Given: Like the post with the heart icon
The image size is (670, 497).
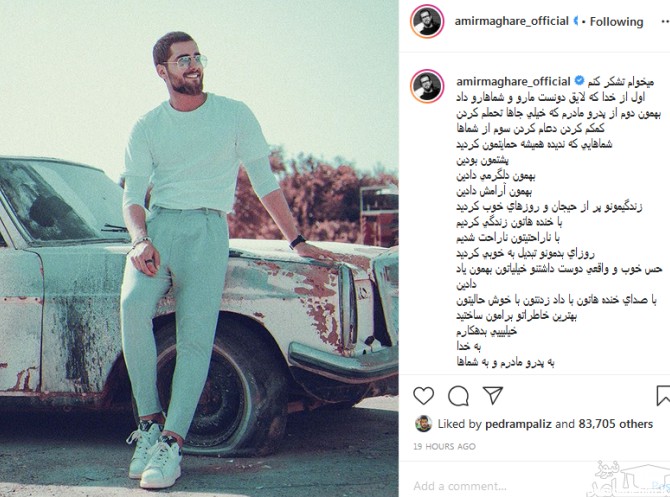Looking at the screenshot, I should [423, 395].
